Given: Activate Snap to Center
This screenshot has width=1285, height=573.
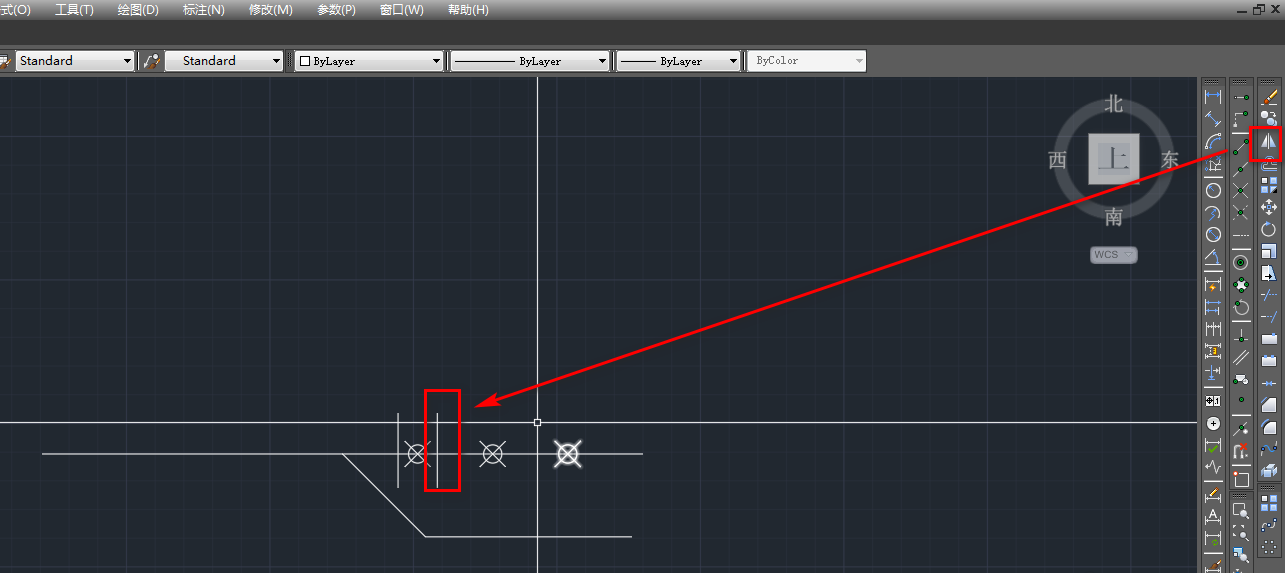Looking at the screenshot, I should click(1241, 261).
